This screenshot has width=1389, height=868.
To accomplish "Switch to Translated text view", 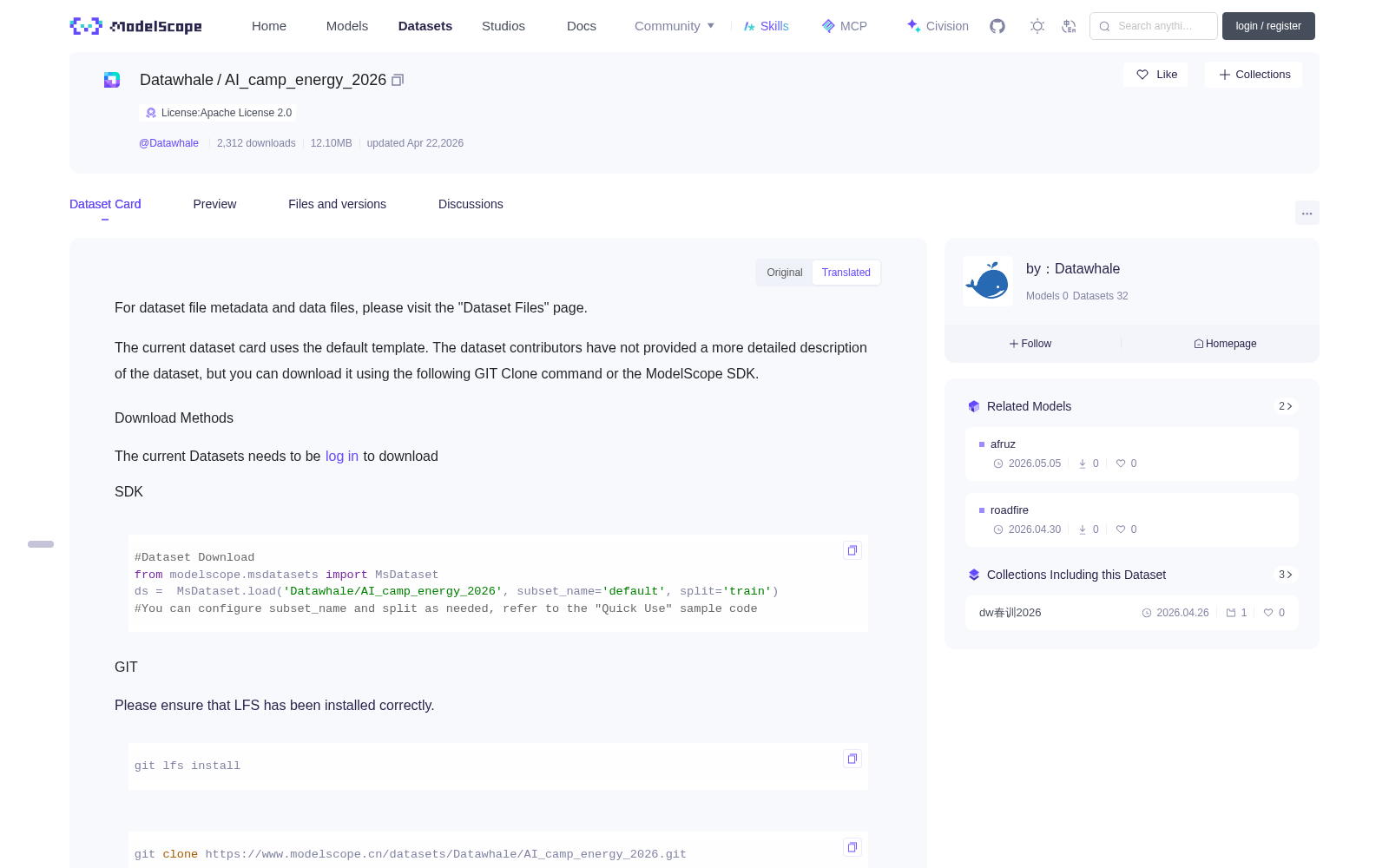I will [846, 273].
